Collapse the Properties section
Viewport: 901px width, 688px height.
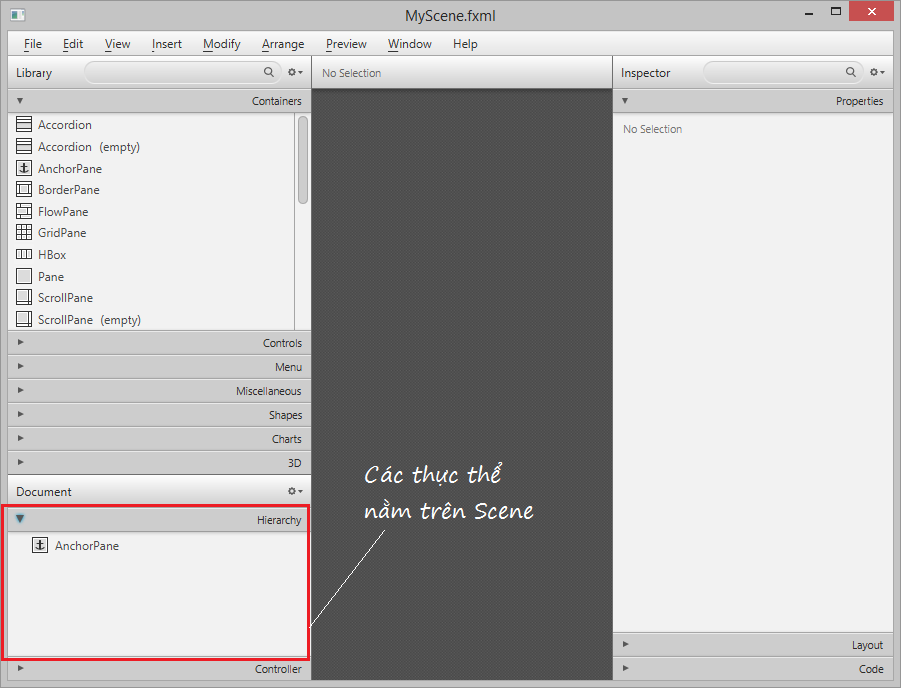(625, 101)
